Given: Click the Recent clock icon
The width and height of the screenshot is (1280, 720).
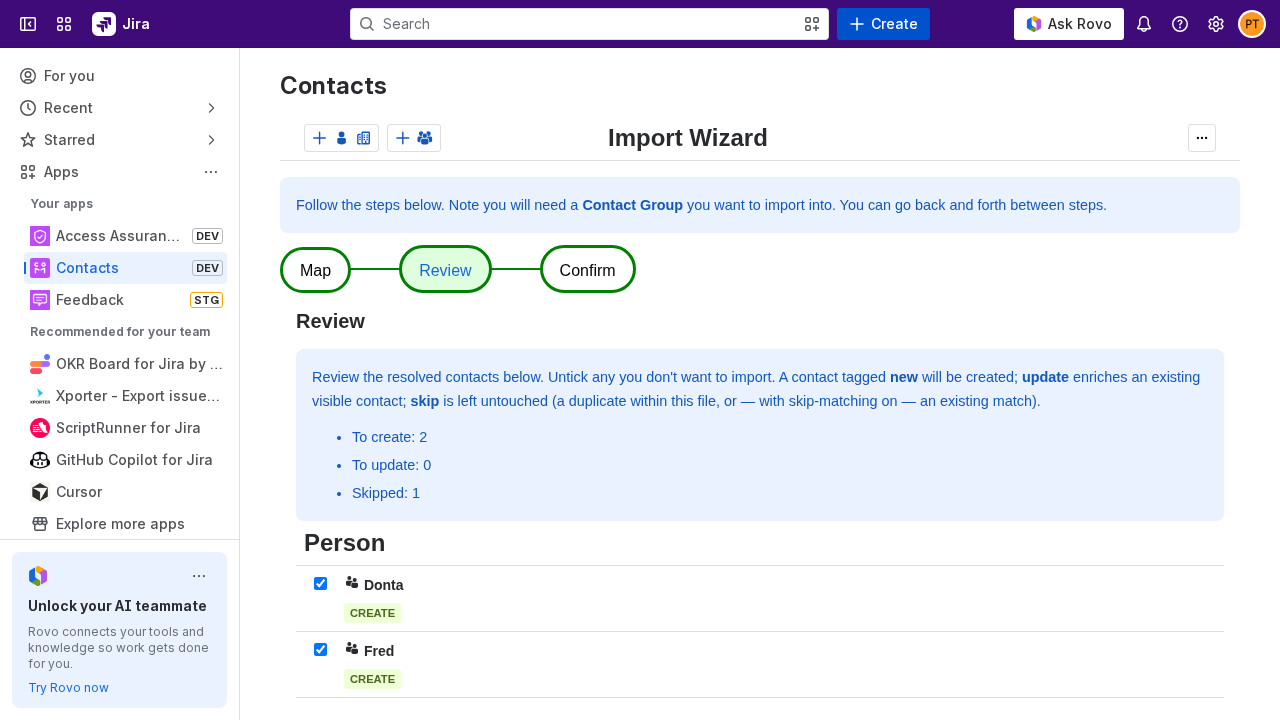Looking at the screenshot, I should (28, 108).
